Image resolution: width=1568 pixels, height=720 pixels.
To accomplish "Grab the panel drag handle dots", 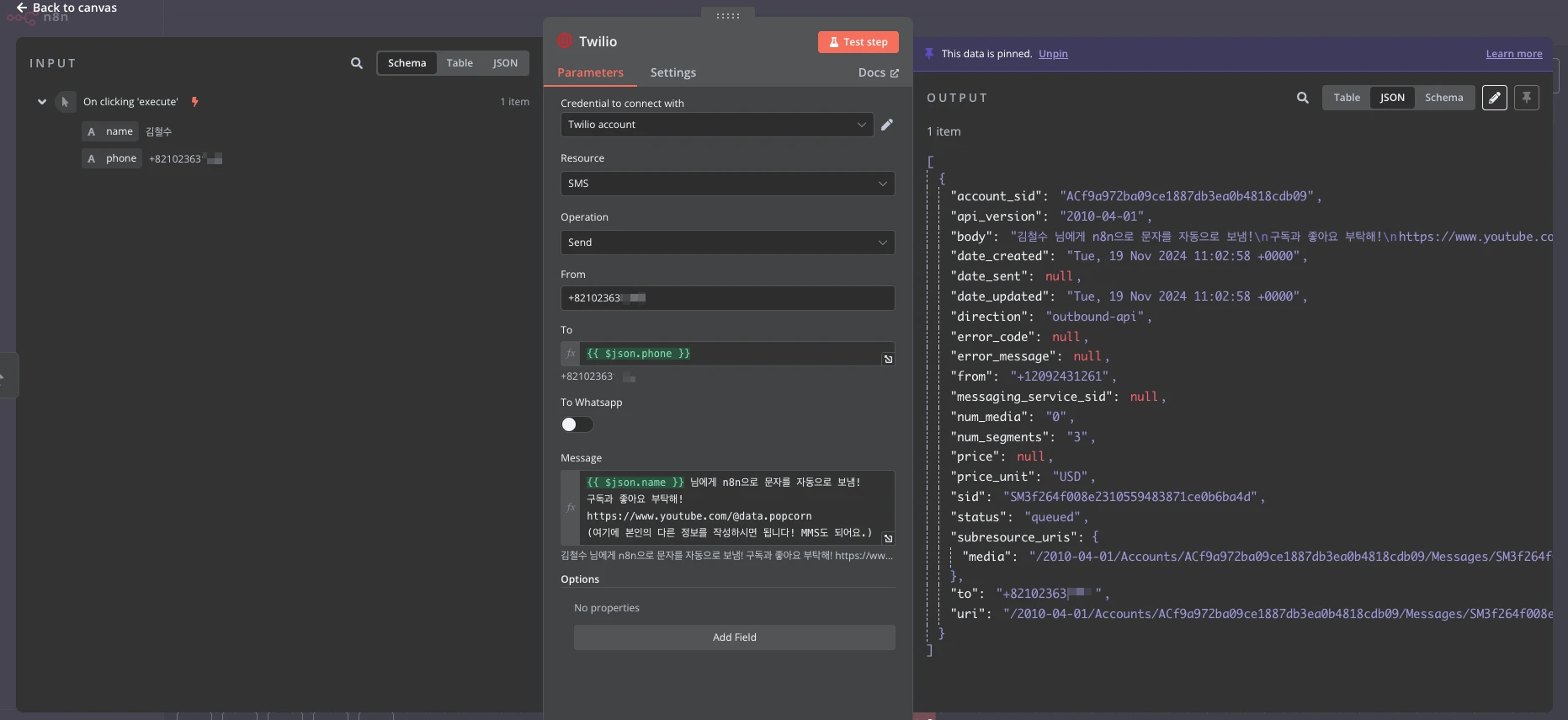I will click(728, 15).
